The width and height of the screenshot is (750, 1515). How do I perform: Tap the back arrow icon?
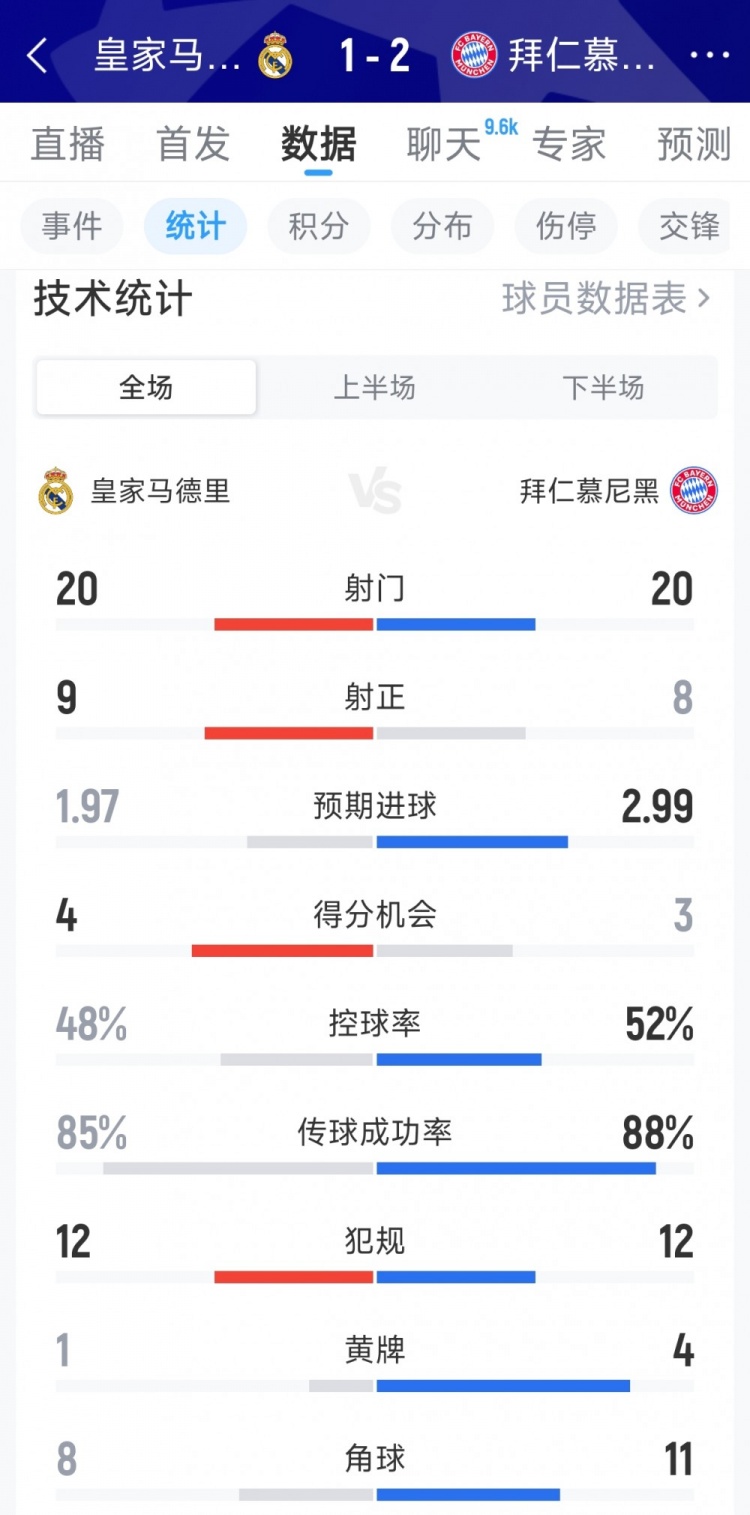tap(38, 56)
